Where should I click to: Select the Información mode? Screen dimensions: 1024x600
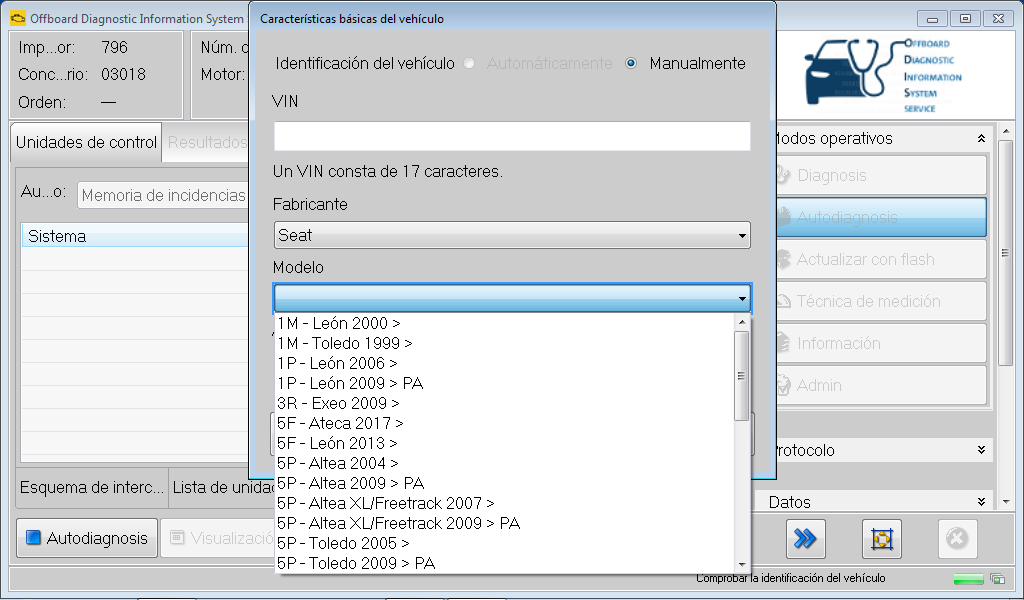(x=881, y=343)
